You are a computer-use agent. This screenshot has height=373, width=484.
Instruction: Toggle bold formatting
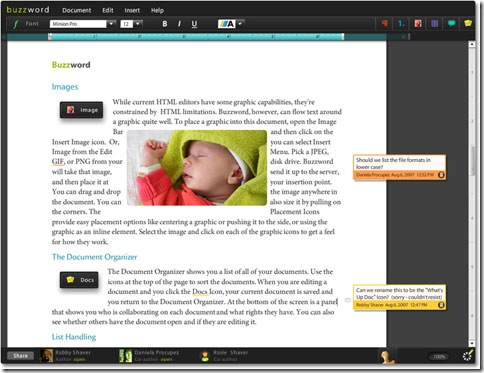(x=165, y=24)
